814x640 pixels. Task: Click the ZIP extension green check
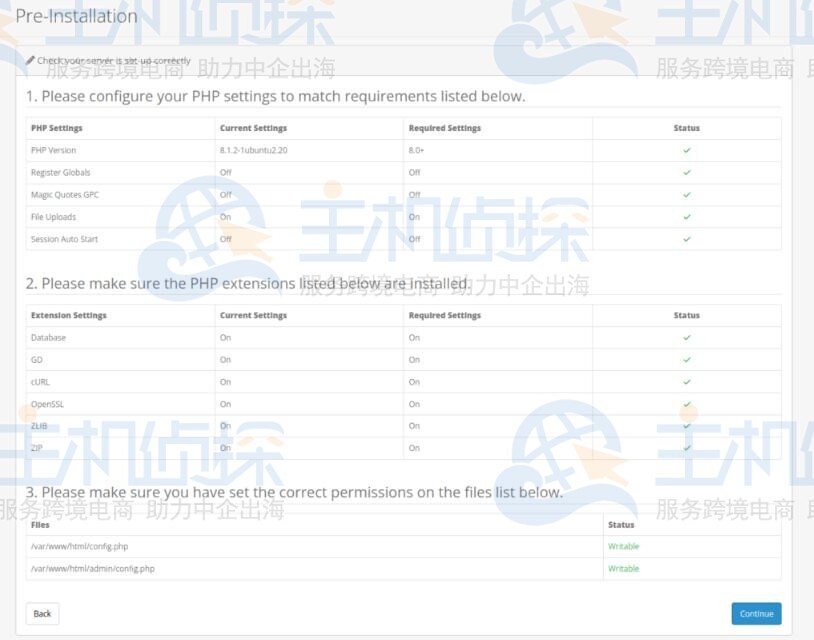click(x=686, y=448)
